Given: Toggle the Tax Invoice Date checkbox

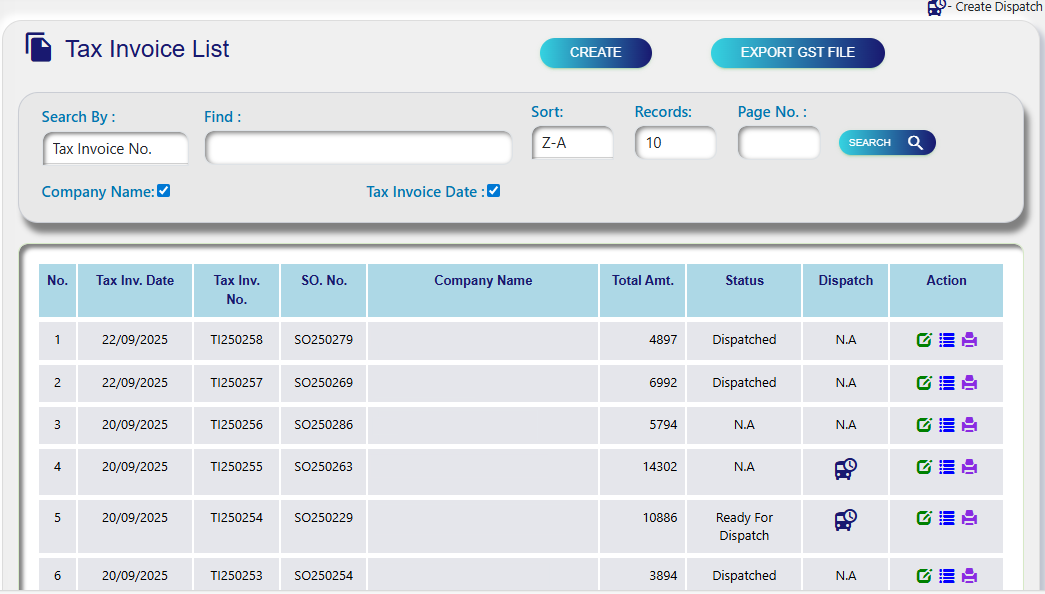Looking at the screenshot, I should tap(493, 190).
